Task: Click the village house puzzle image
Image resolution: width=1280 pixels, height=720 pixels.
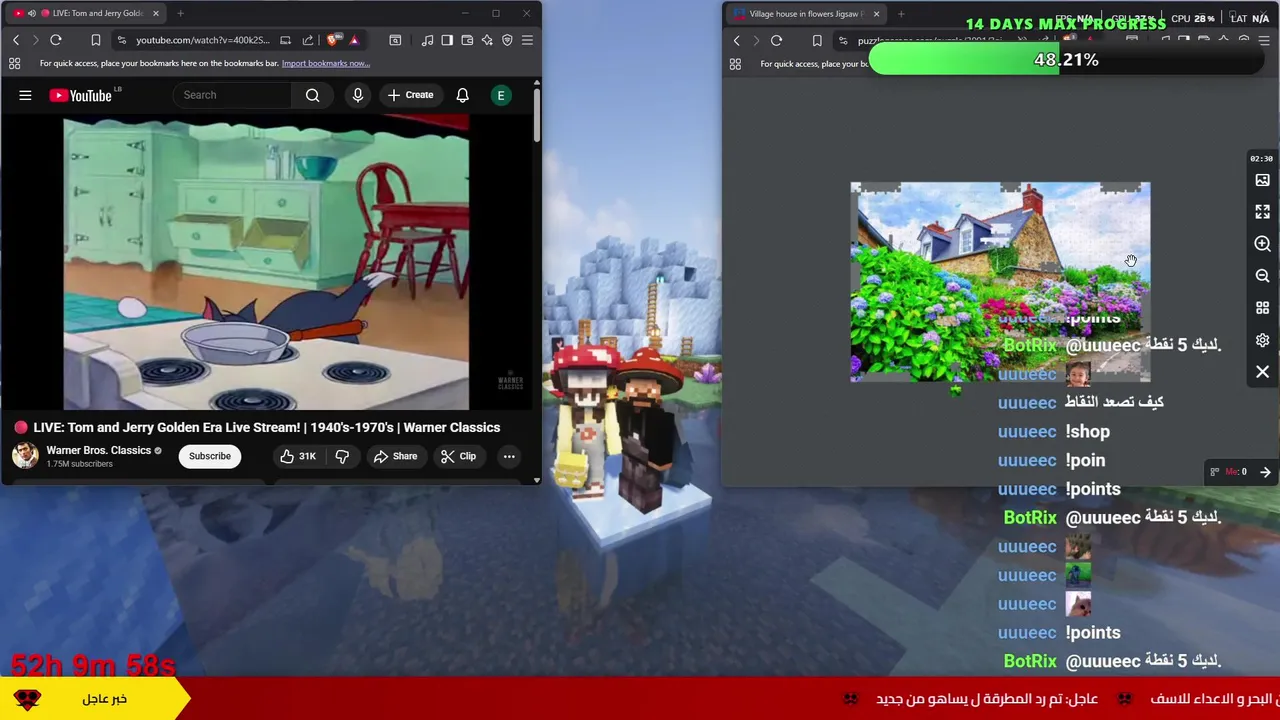Action: (1000, 282)
